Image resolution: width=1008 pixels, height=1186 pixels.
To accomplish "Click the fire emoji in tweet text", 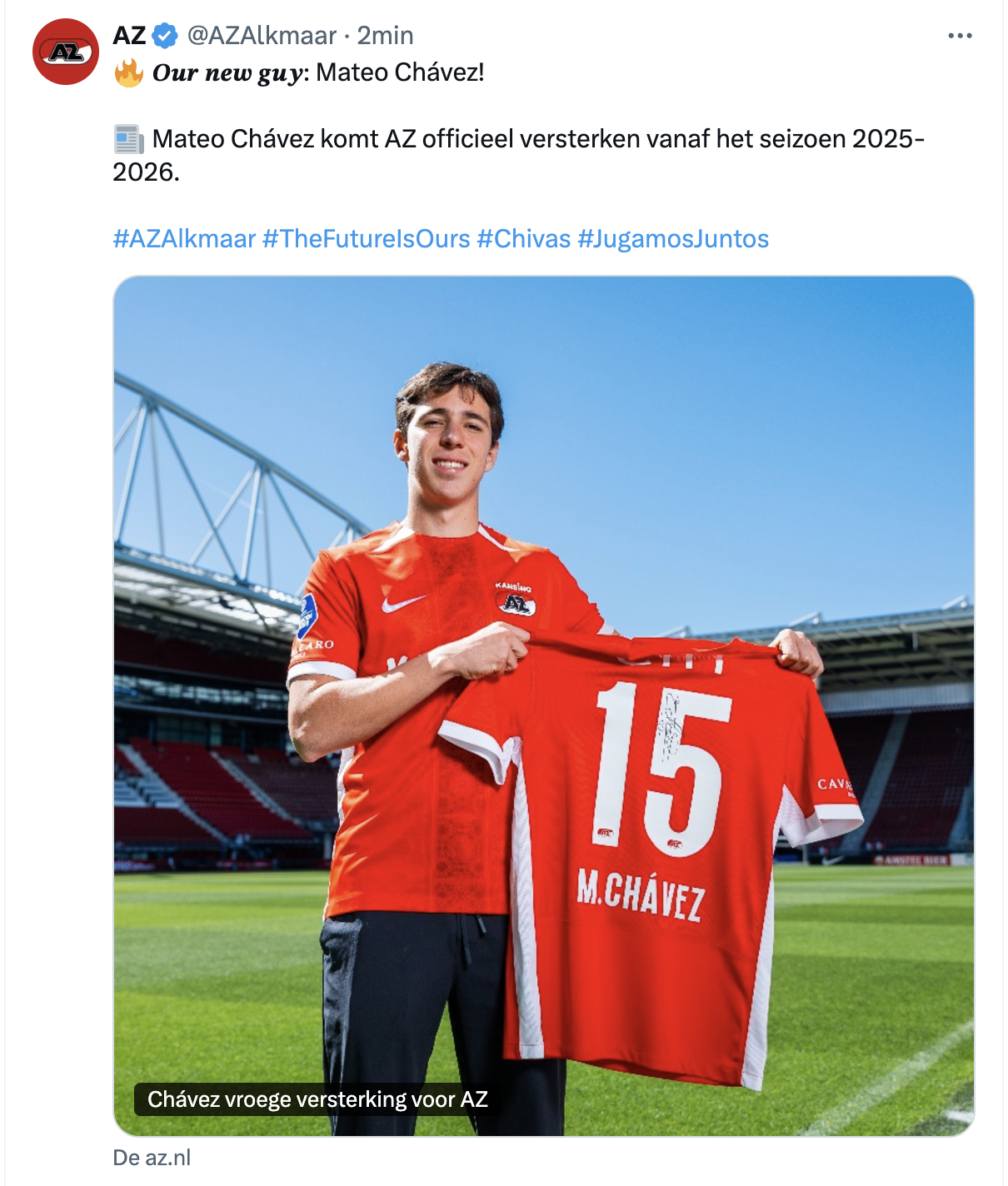I will (x=129, y=72).
